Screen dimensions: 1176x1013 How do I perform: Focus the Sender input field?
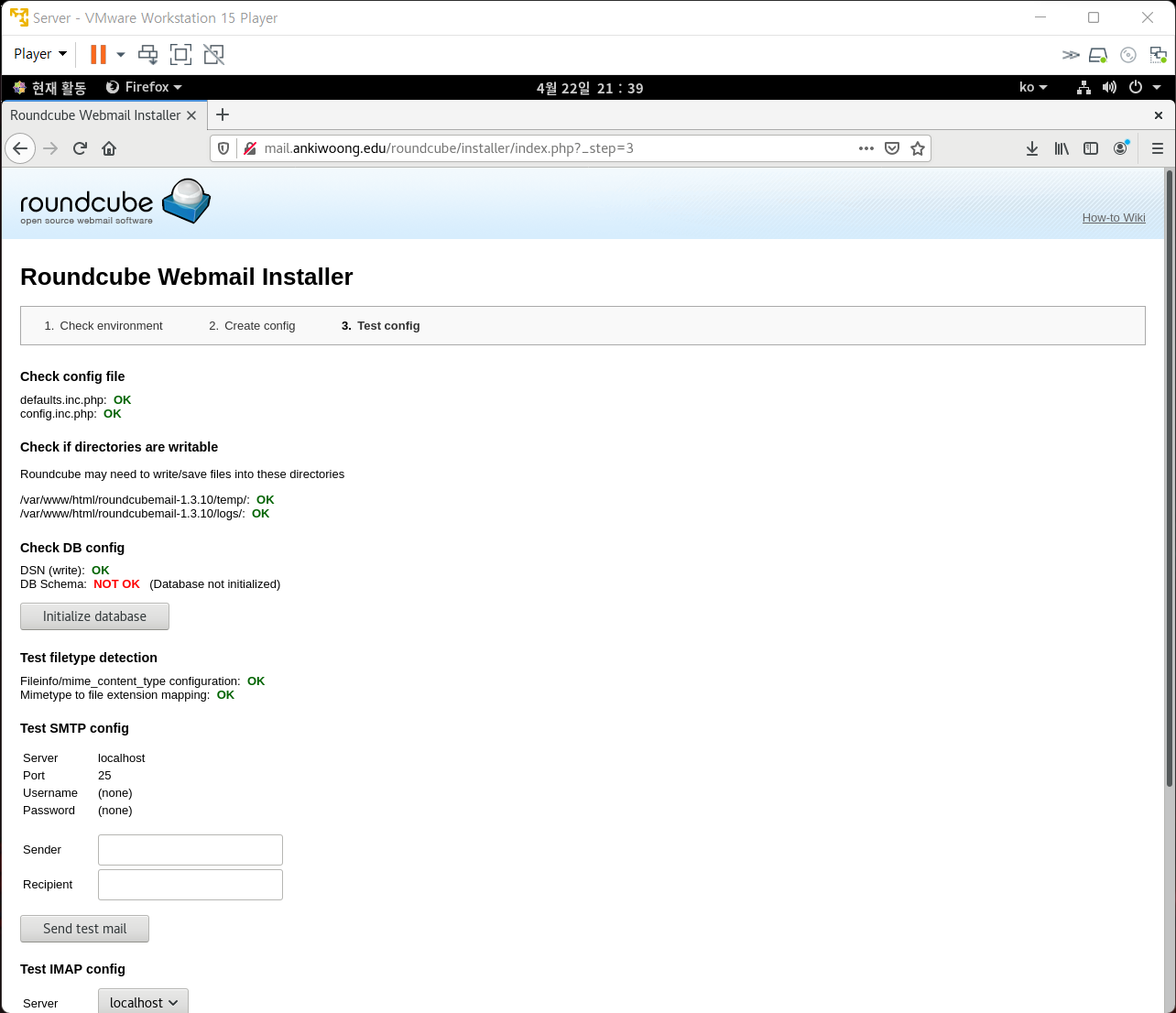pos(191,850)
